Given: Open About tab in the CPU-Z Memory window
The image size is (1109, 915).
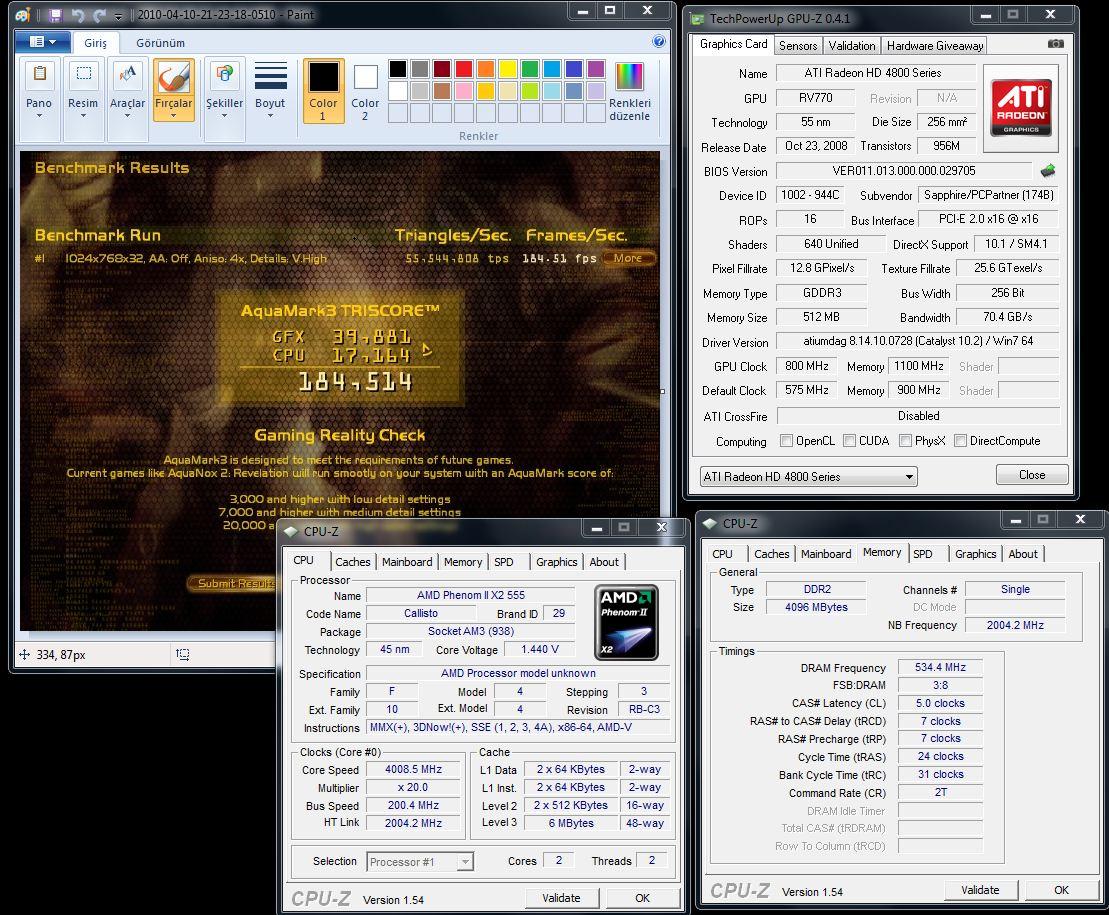Looking at the screenshot, I should 1023,554.
